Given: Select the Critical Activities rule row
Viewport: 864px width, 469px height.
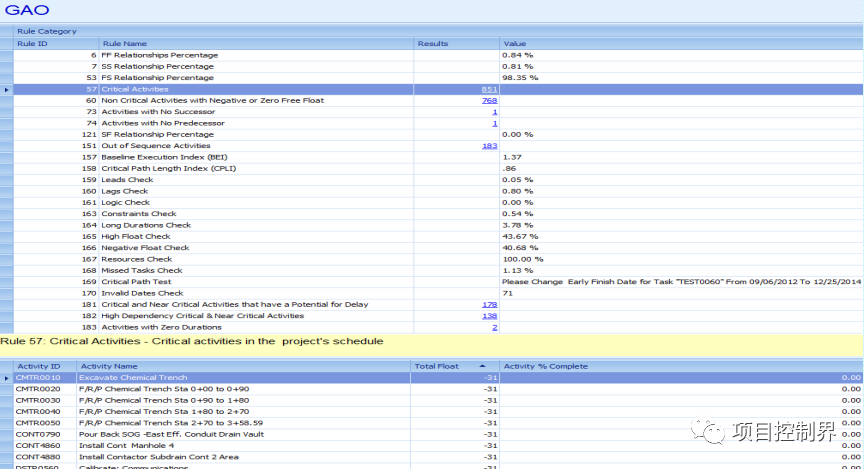Looking at the screenshot, I should click(439, 89).
